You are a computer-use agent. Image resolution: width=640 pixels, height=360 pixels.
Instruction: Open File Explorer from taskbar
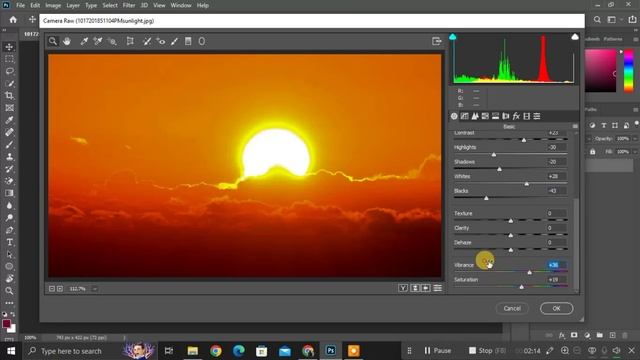[x=193, y=351]
